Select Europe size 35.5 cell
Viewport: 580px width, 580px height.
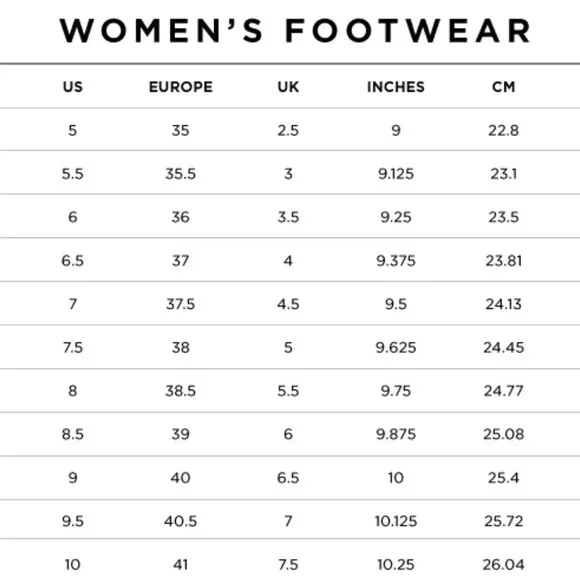(x=181, y=174)
